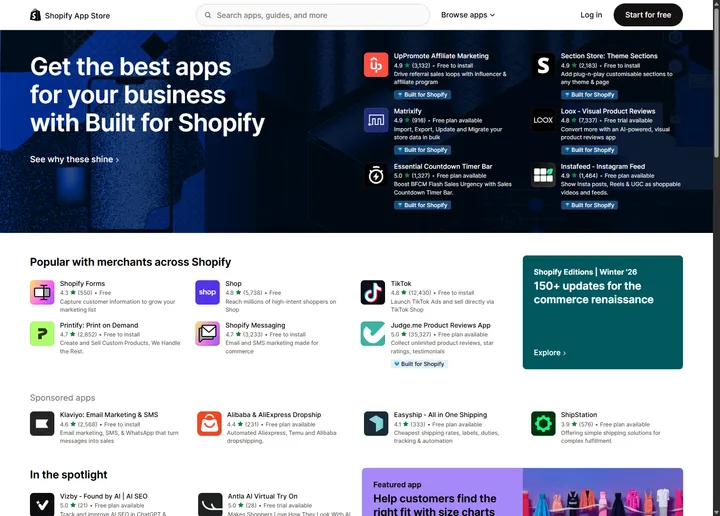Open Antla AI Virtual Try On icon
Screen dimensions: 720x516
tap(210, 505)
